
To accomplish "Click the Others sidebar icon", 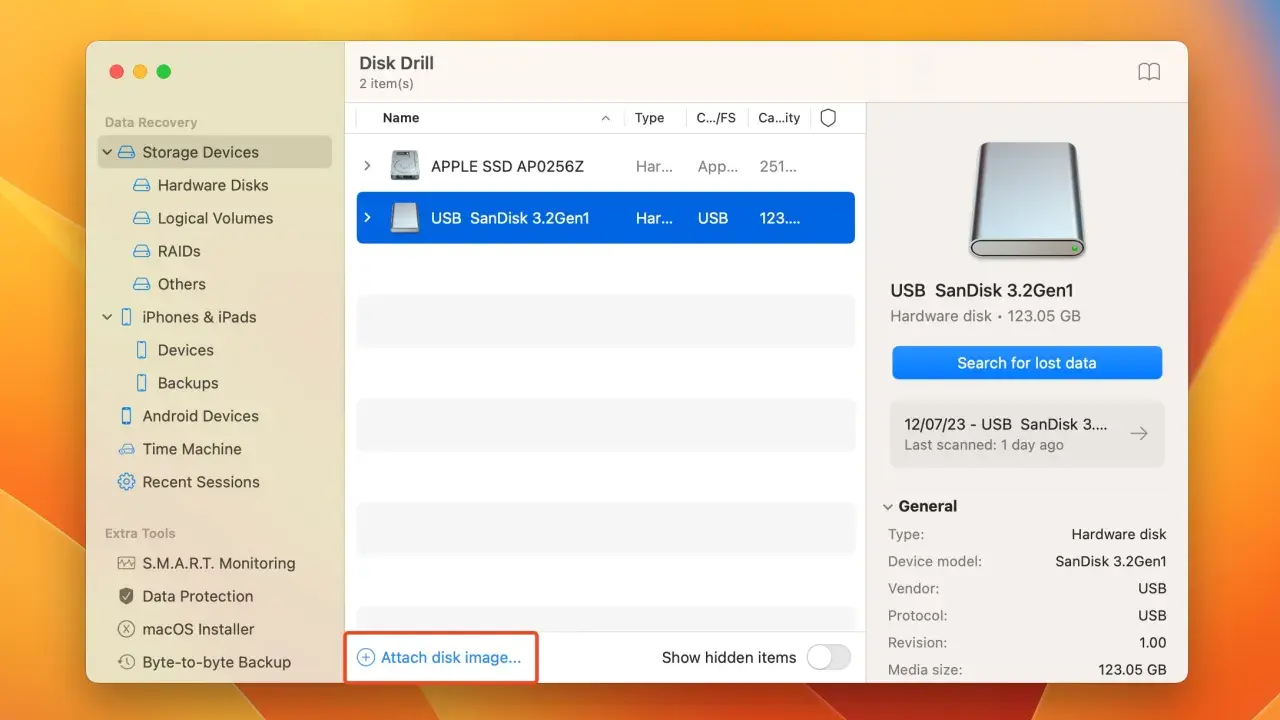I will point(141,284).
